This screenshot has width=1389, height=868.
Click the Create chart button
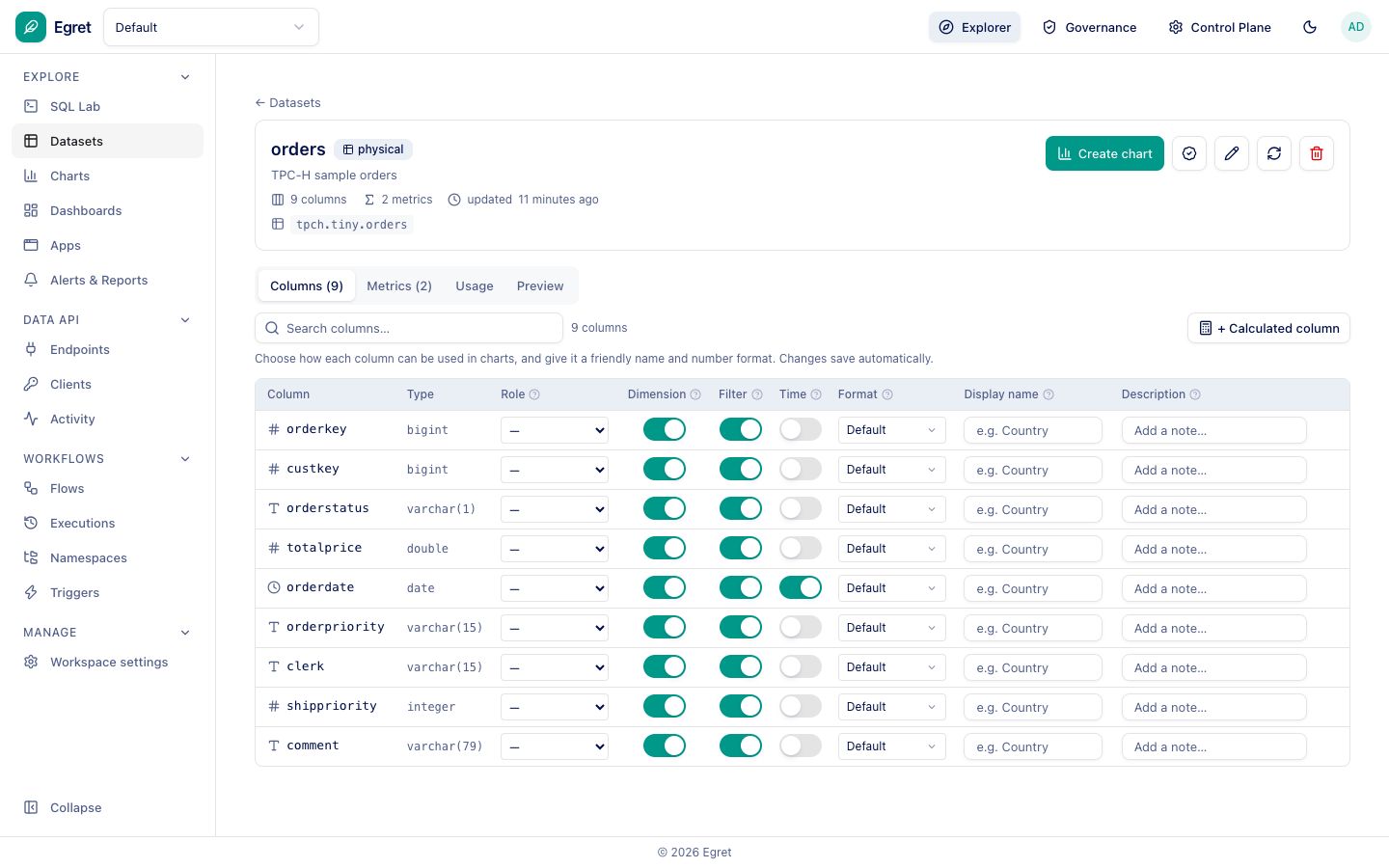(1104, 153)
